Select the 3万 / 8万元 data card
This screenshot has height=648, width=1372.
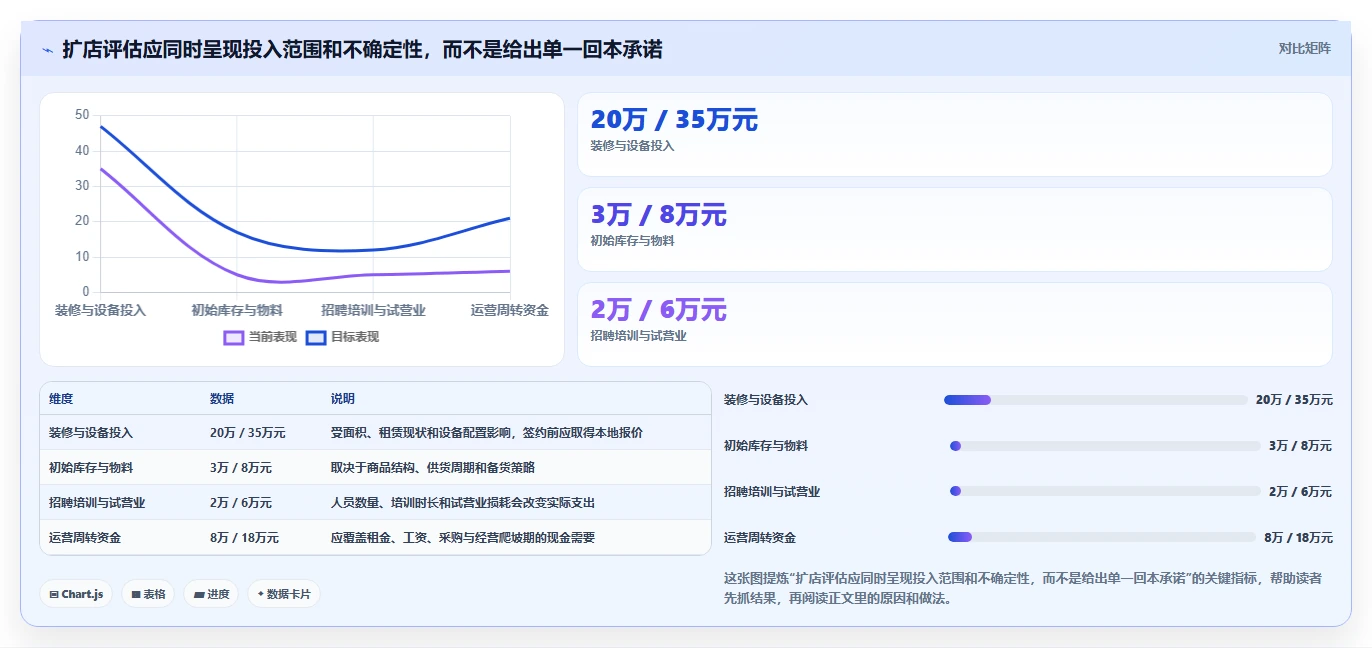pos(955,230)
